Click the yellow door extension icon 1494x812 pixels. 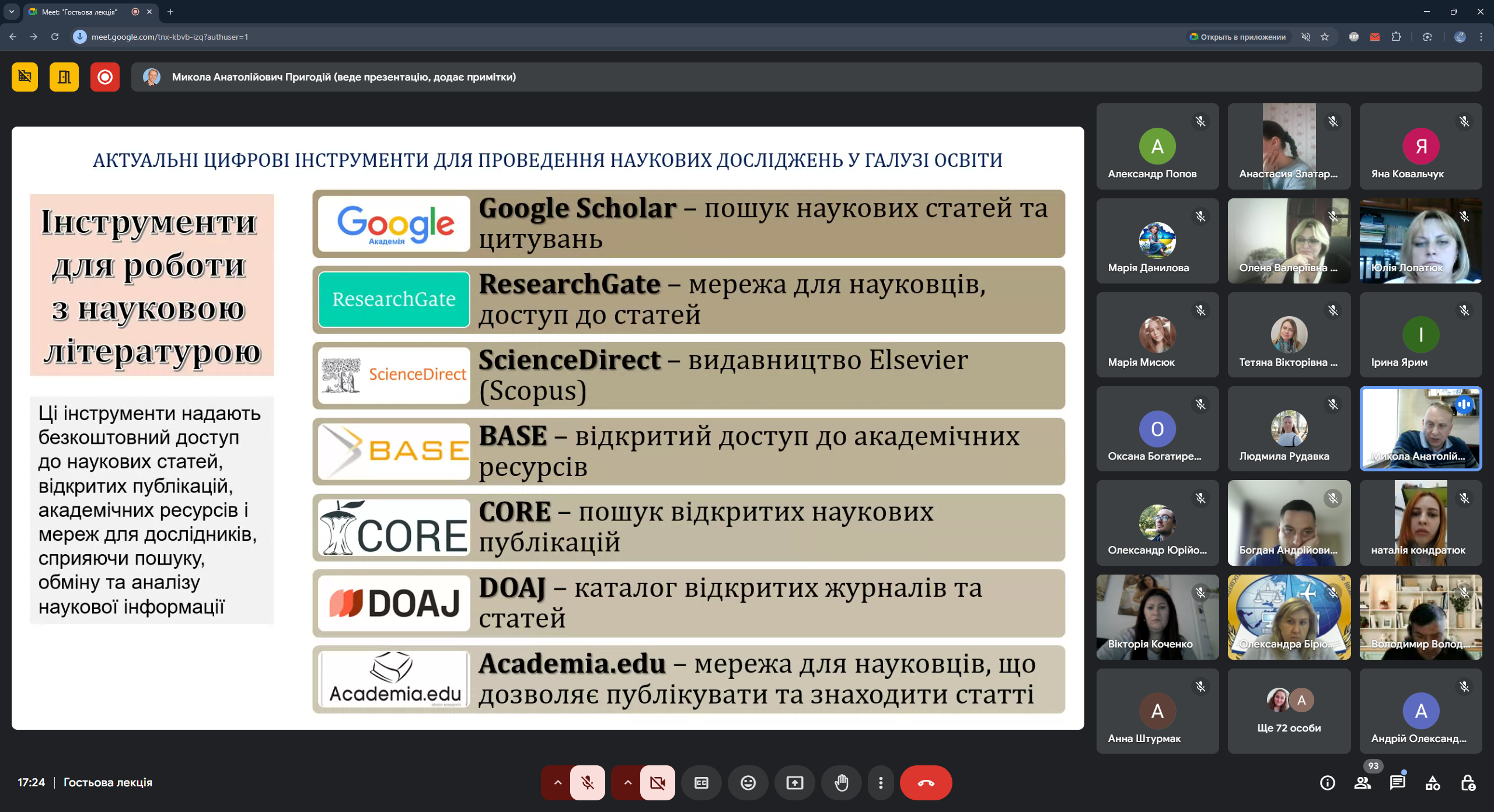point(64,77)
